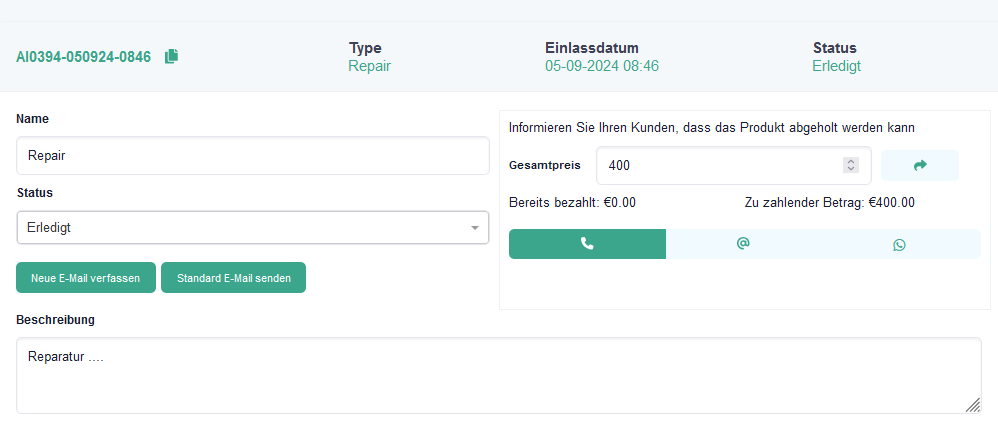Grab the Beschreibung textarea resize handle
Viewport: 998px width, 425px height.
click(973, 404)
